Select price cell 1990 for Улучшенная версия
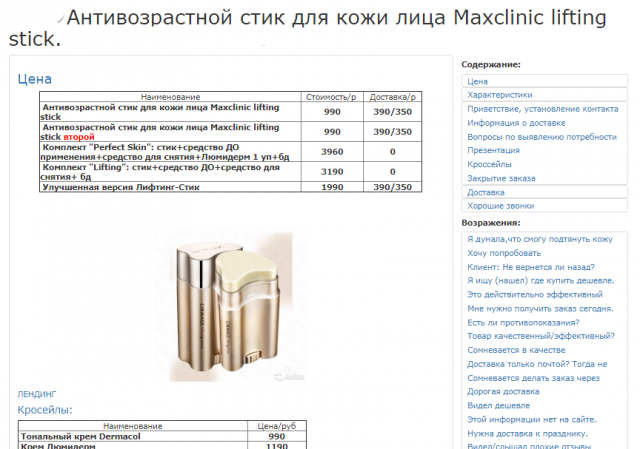This screenshot has width=640, height=449. (x=332, y=187)
